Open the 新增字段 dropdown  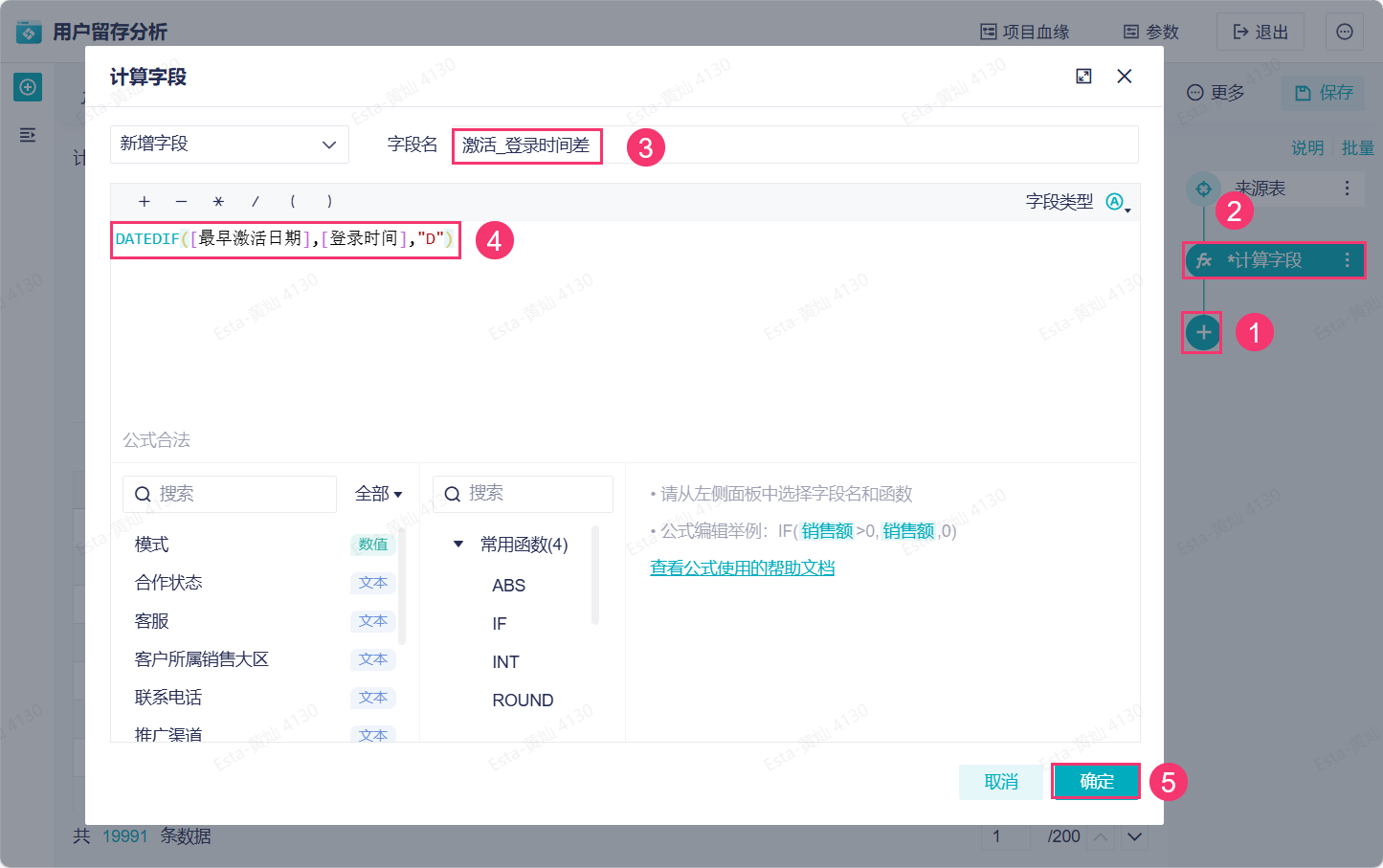tap(230, 145)
